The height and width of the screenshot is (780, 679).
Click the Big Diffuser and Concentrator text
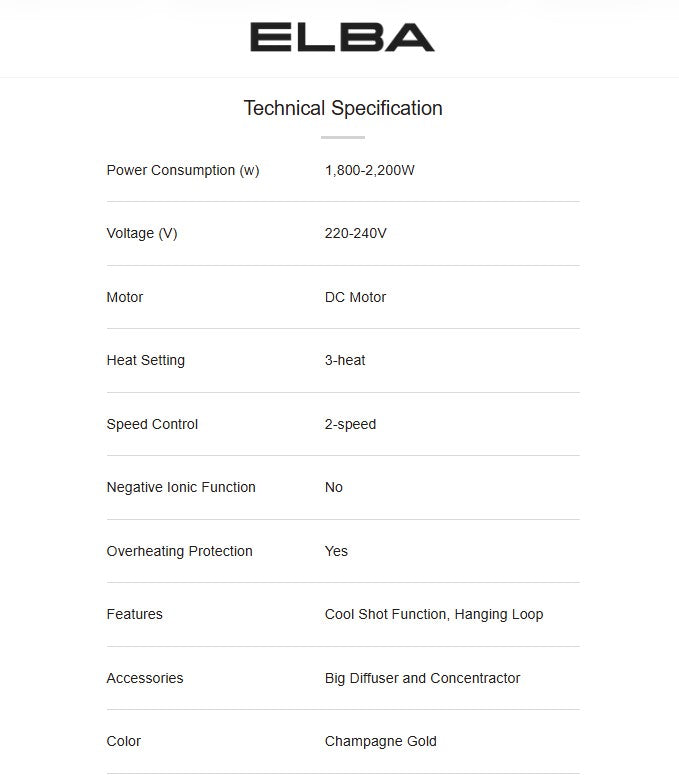pos(422,678)
